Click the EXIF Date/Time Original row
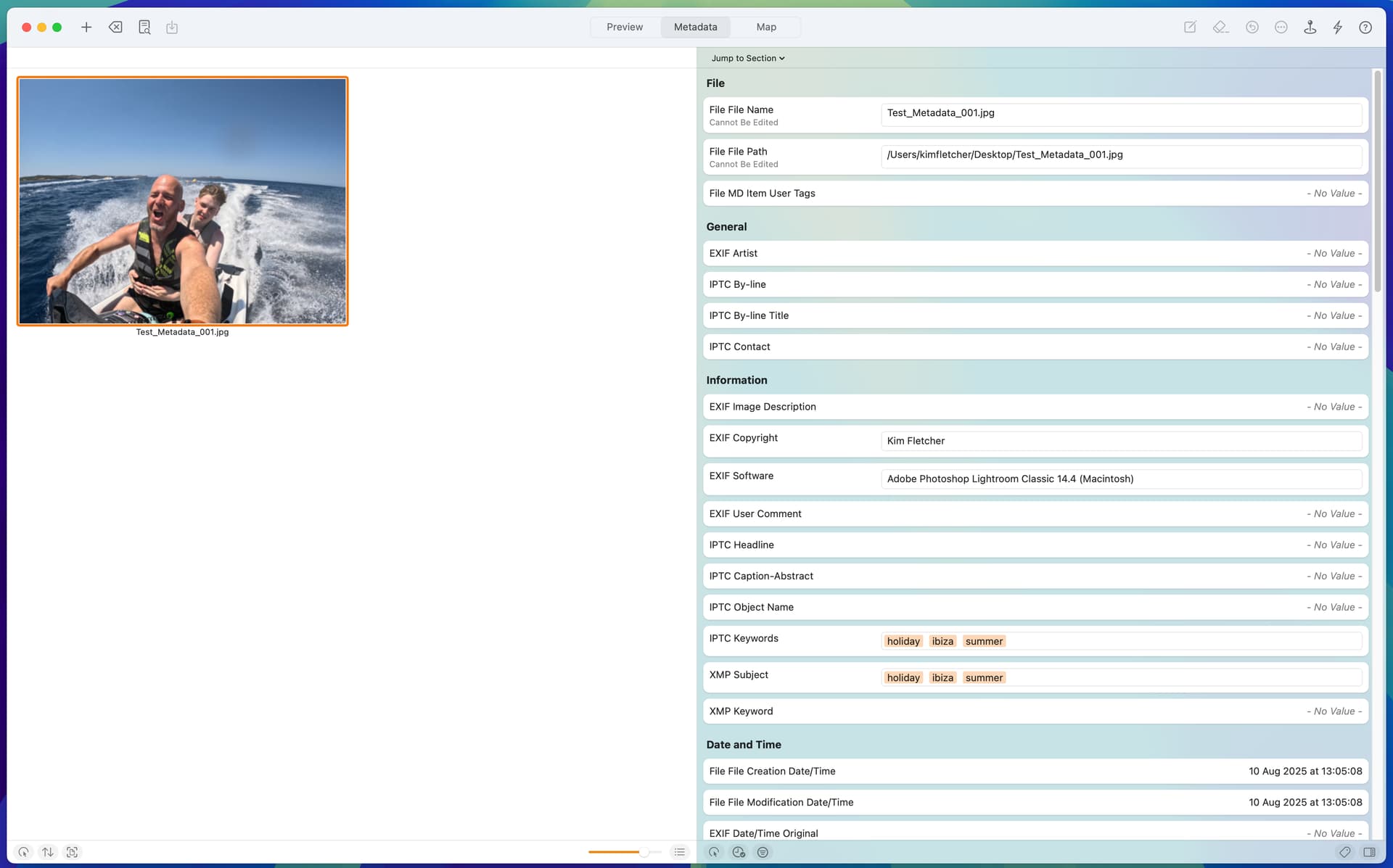The width and height of the screenshot is (1393, 868). click(x=1035, y=832)
